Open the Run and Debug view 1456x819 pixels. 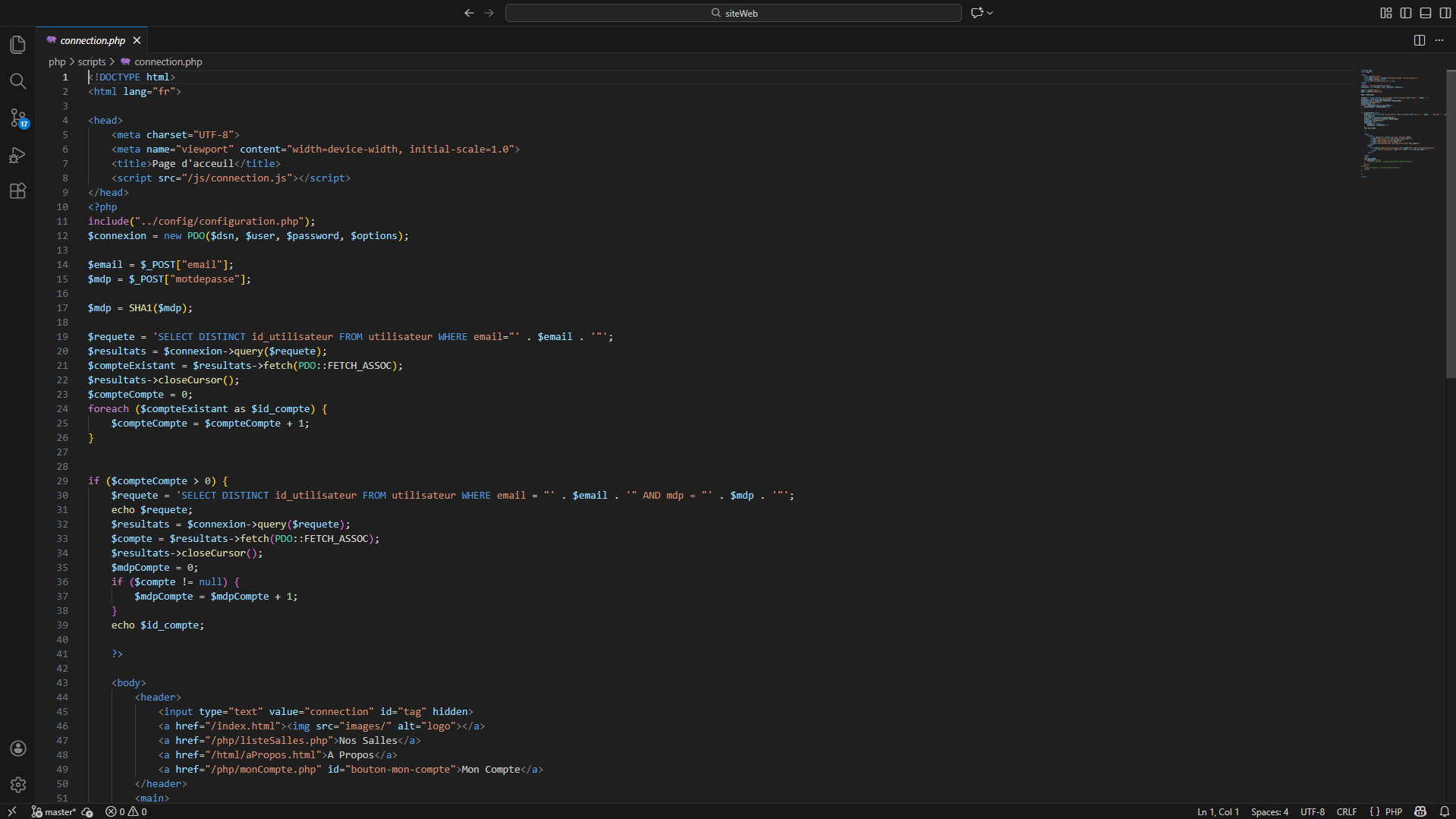point(18,155)
